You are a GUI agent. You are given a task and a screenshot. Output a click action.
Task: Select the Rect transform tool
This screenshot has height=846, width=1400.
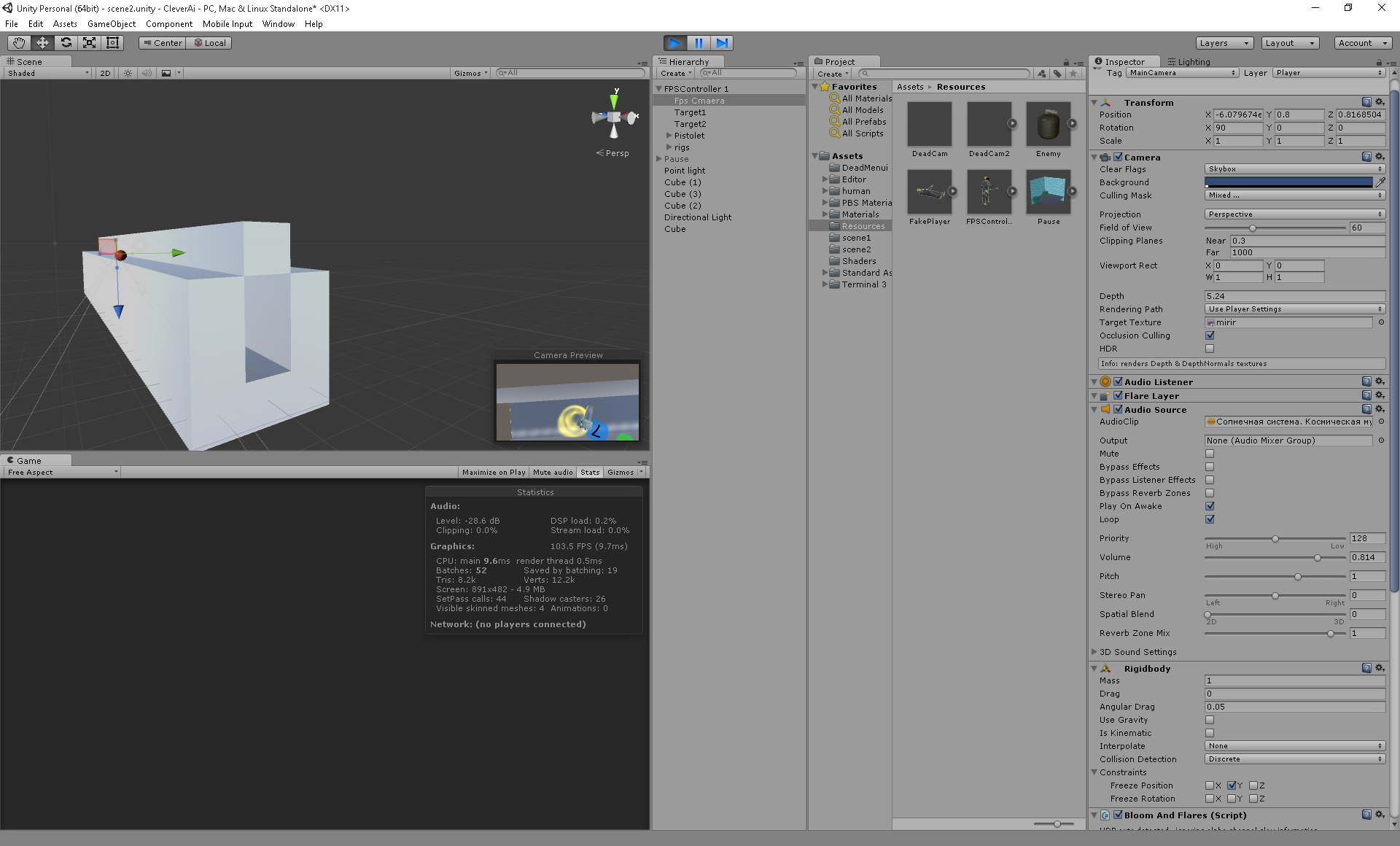pos(112,43)
